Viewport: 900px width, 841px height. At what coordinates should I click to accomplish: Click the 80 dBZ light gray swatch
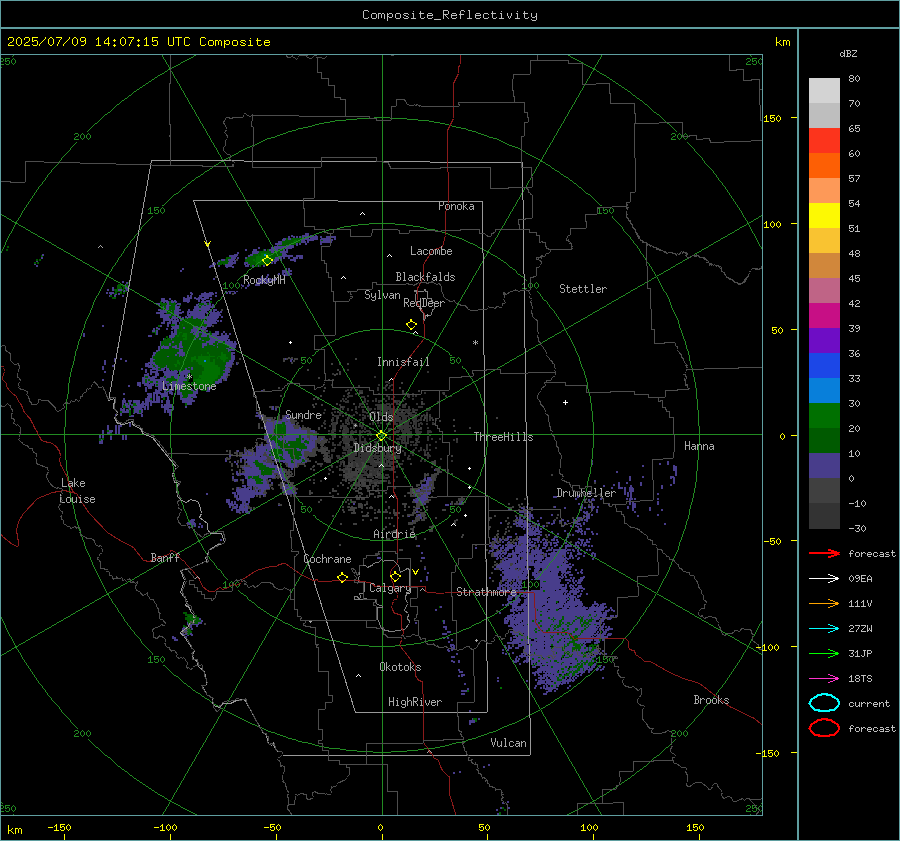824,90
